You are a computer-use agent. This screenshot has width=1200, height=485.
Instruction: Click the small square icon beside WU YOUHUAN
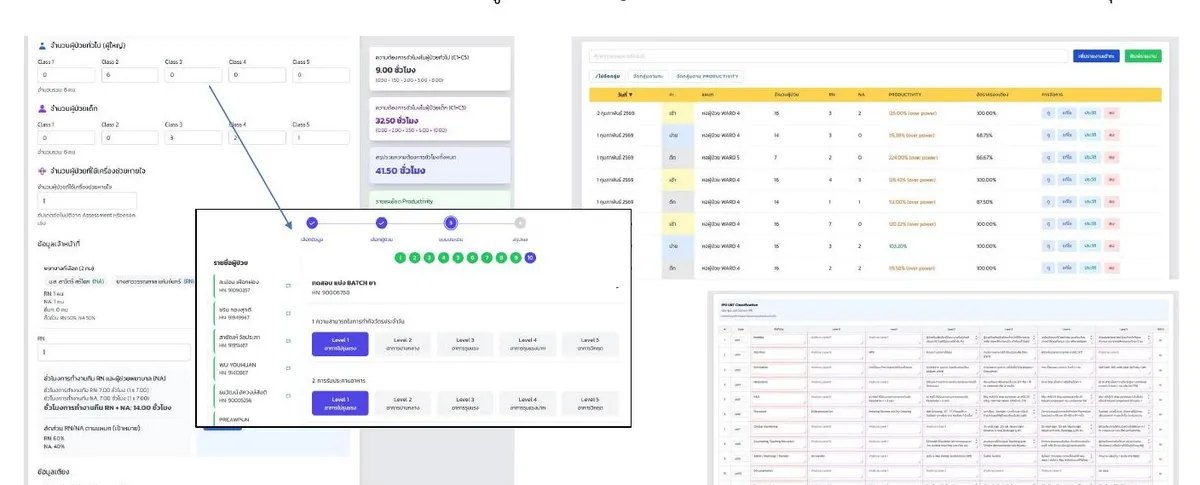[x=288, y=369]
